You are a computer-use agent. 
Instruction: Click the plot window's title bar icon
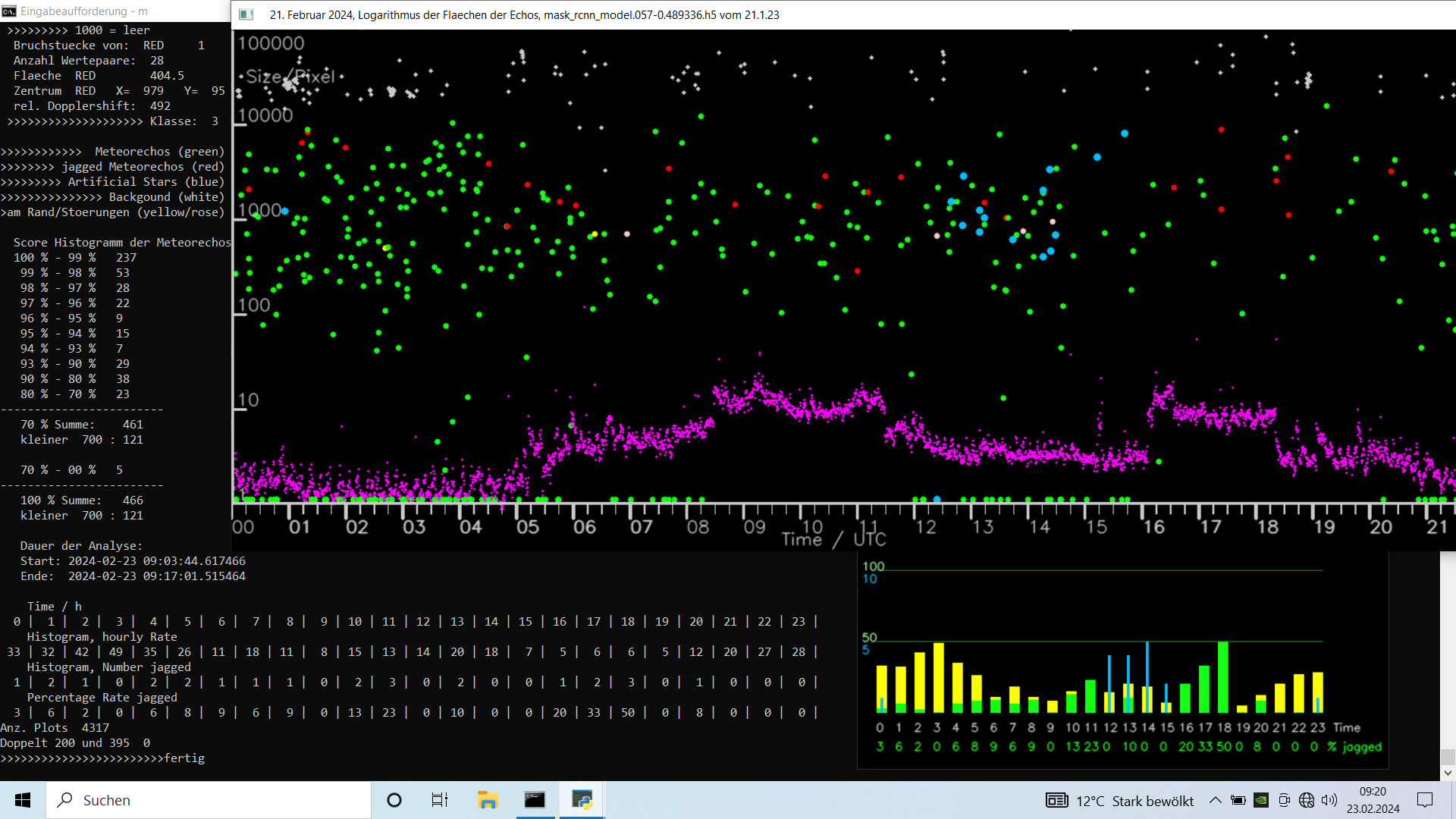[x=246, y=14]
